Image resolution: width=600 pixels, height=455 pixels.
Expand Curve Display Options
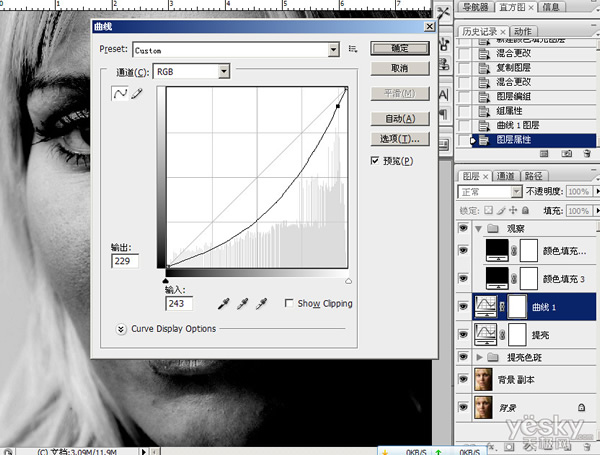pyautogui.click(x=121, y=329)
